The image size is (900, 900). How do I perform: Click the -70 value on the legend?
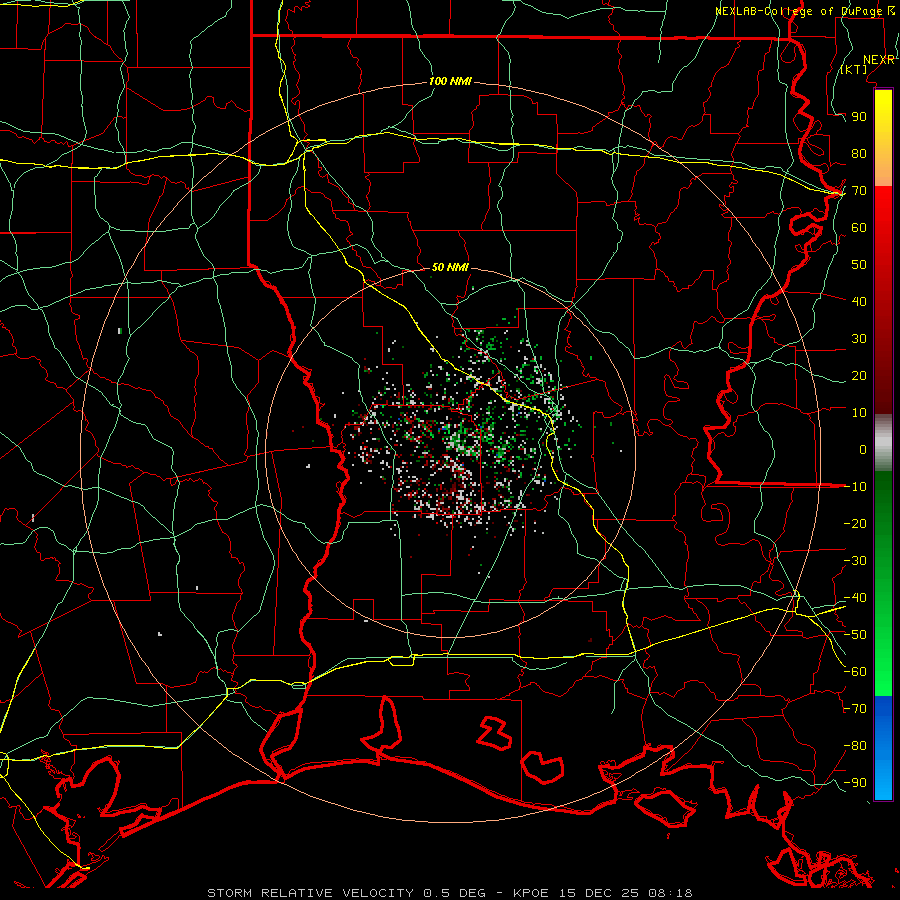[x=855, y=709]
